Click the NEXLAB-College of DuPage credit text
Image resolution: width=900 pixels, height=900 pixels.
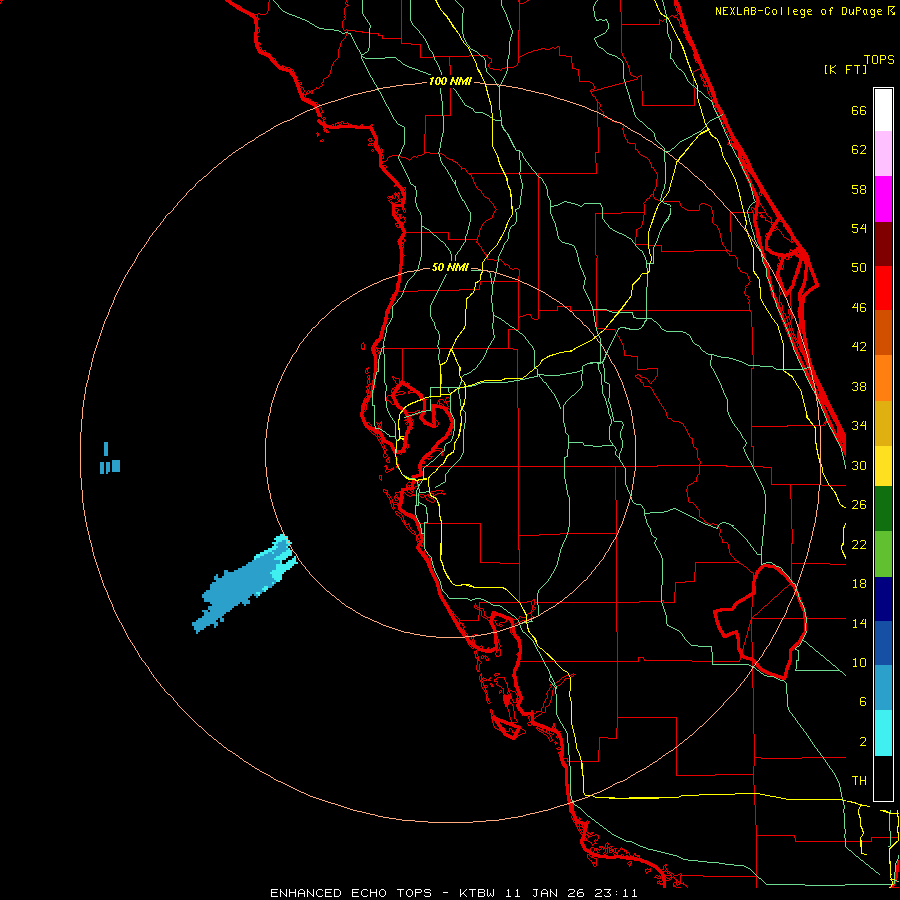point(800,11)
